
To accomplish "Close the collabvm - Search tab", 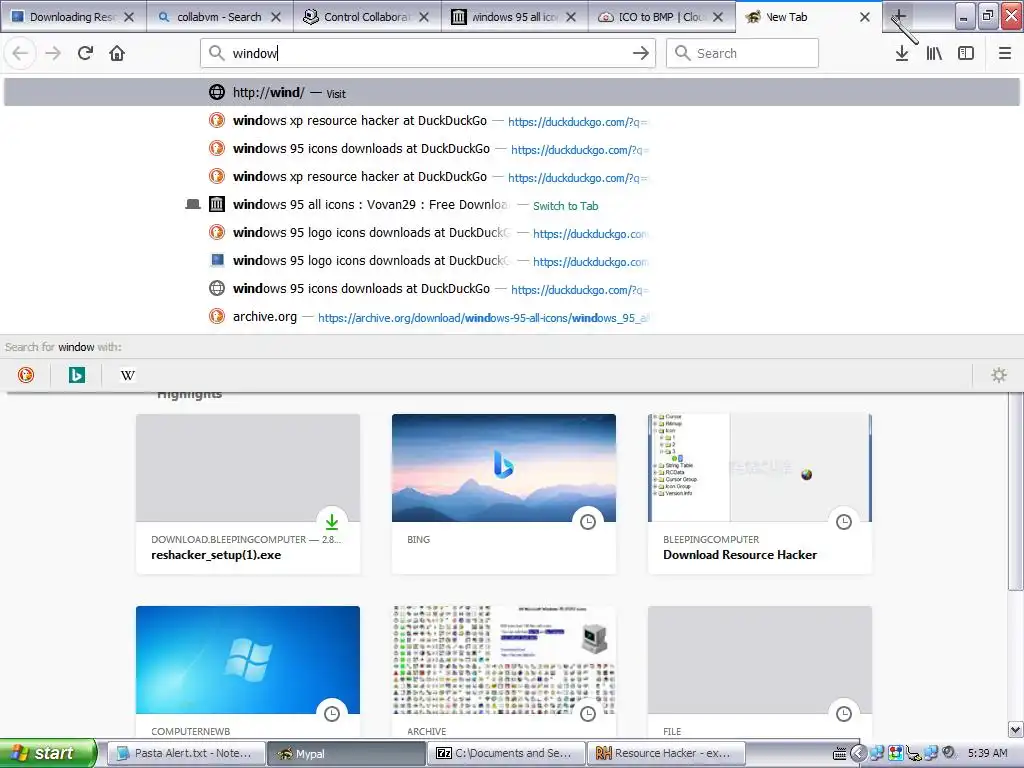I will (x=276, y=17).
